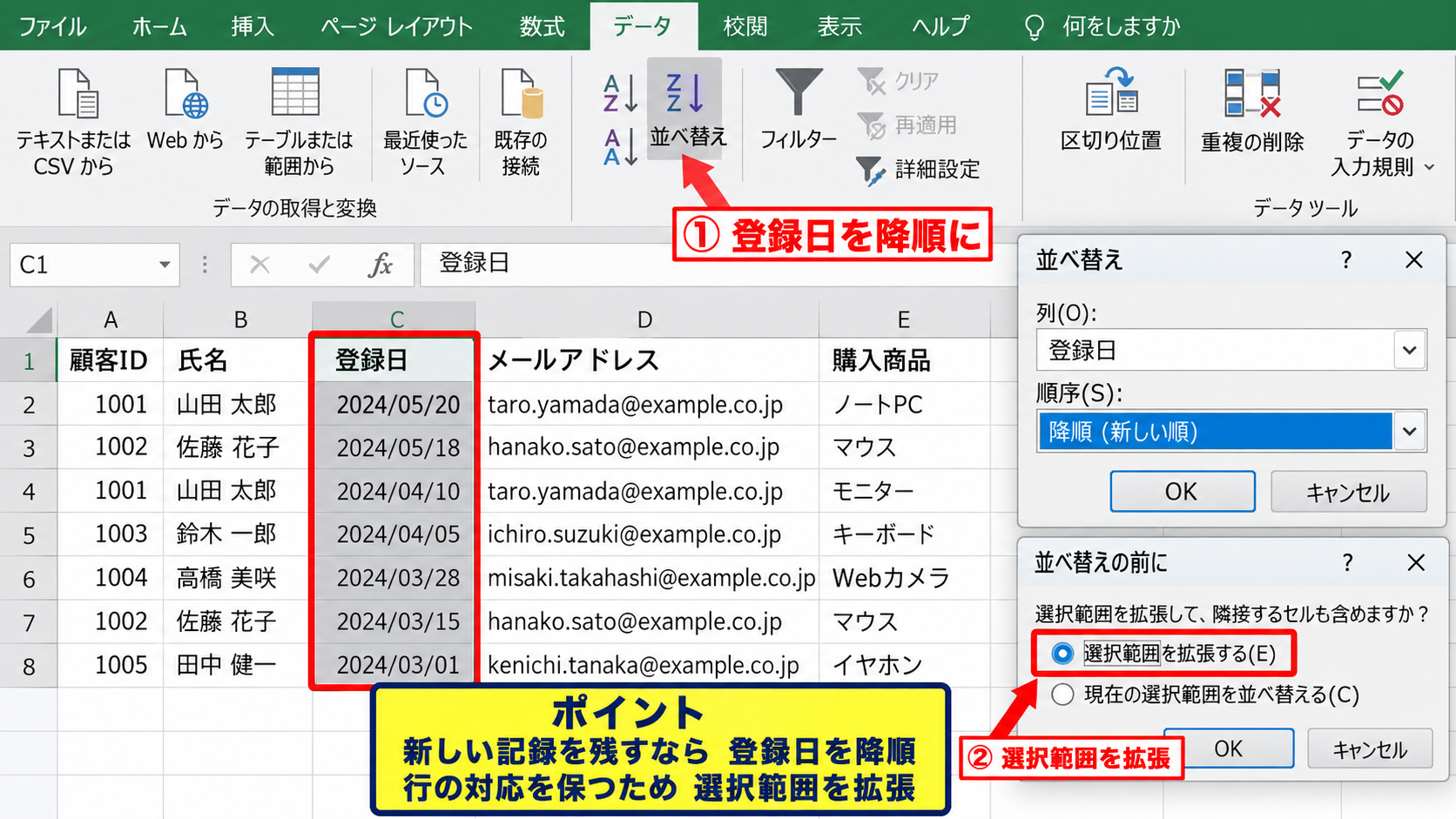Click キャンセル in the 並べ替え dialog
1456x819 pixels.
pyautogui.click(x=1348, y=493)
